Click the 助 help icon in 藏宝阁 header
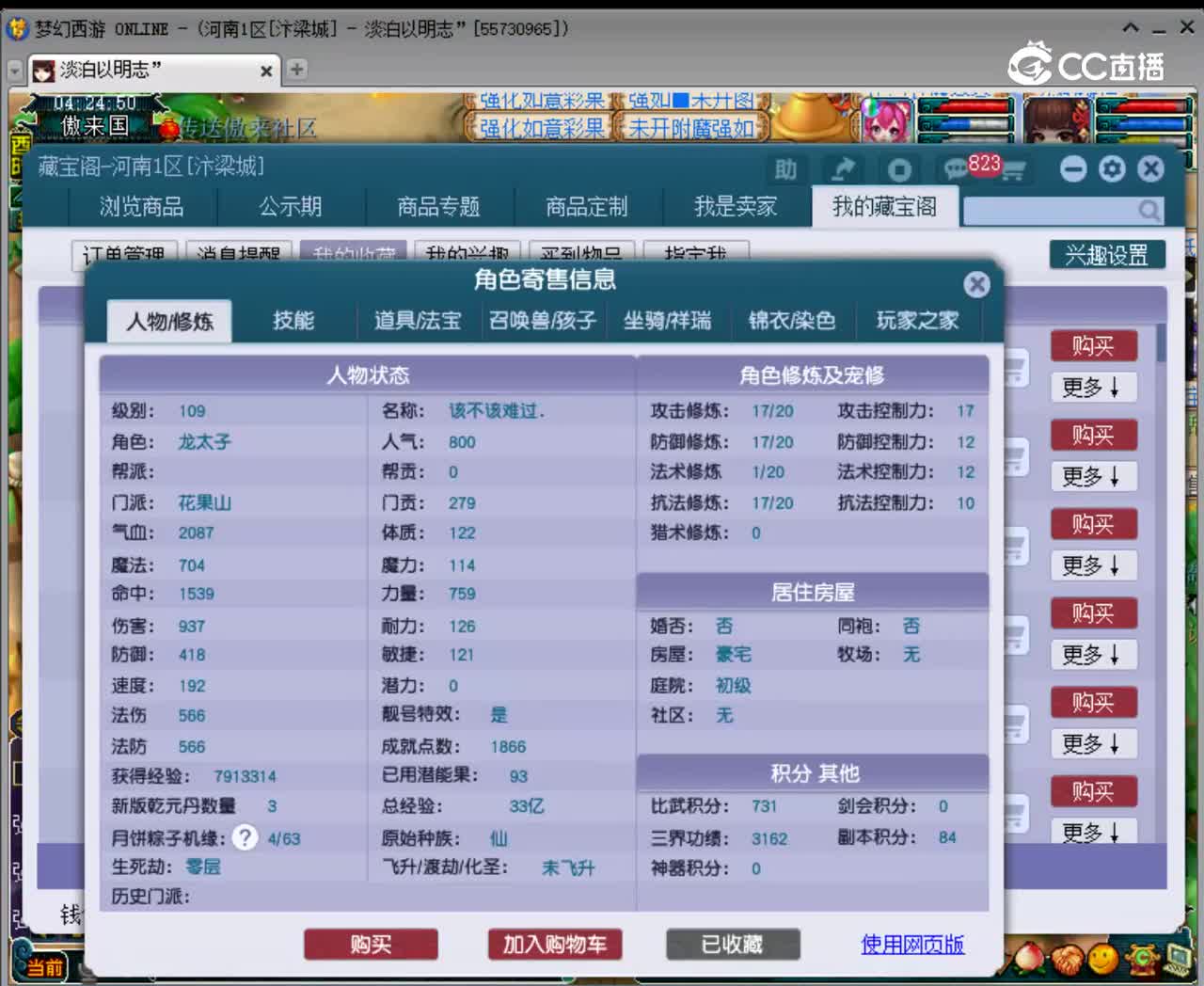 785,169
